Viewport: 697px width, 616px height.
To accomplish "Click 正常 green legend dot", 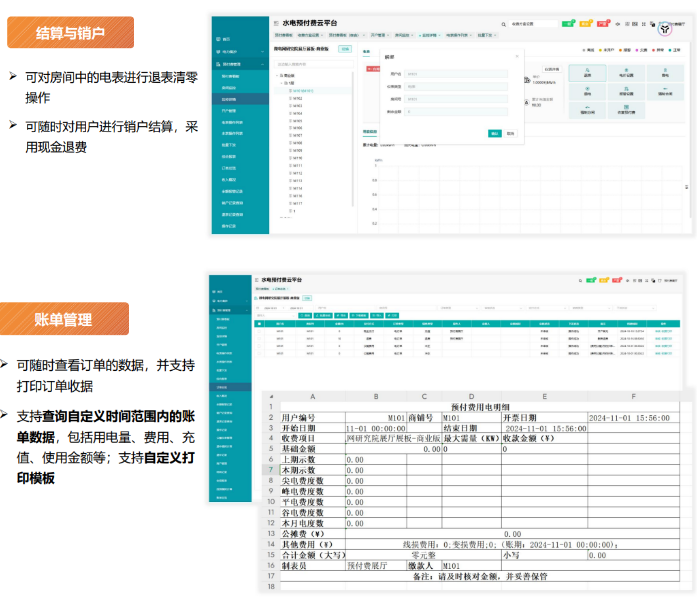I will [670, 50].
